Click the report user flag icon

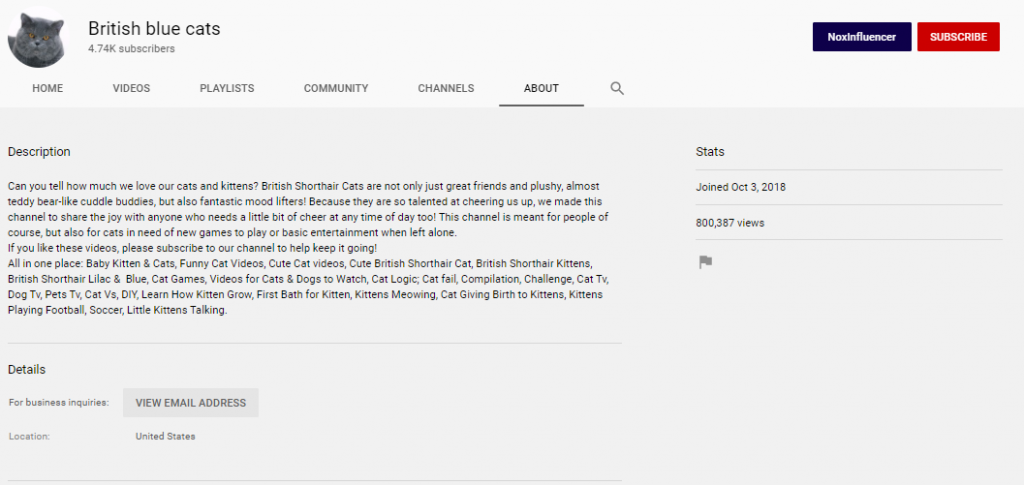point(705,262)
